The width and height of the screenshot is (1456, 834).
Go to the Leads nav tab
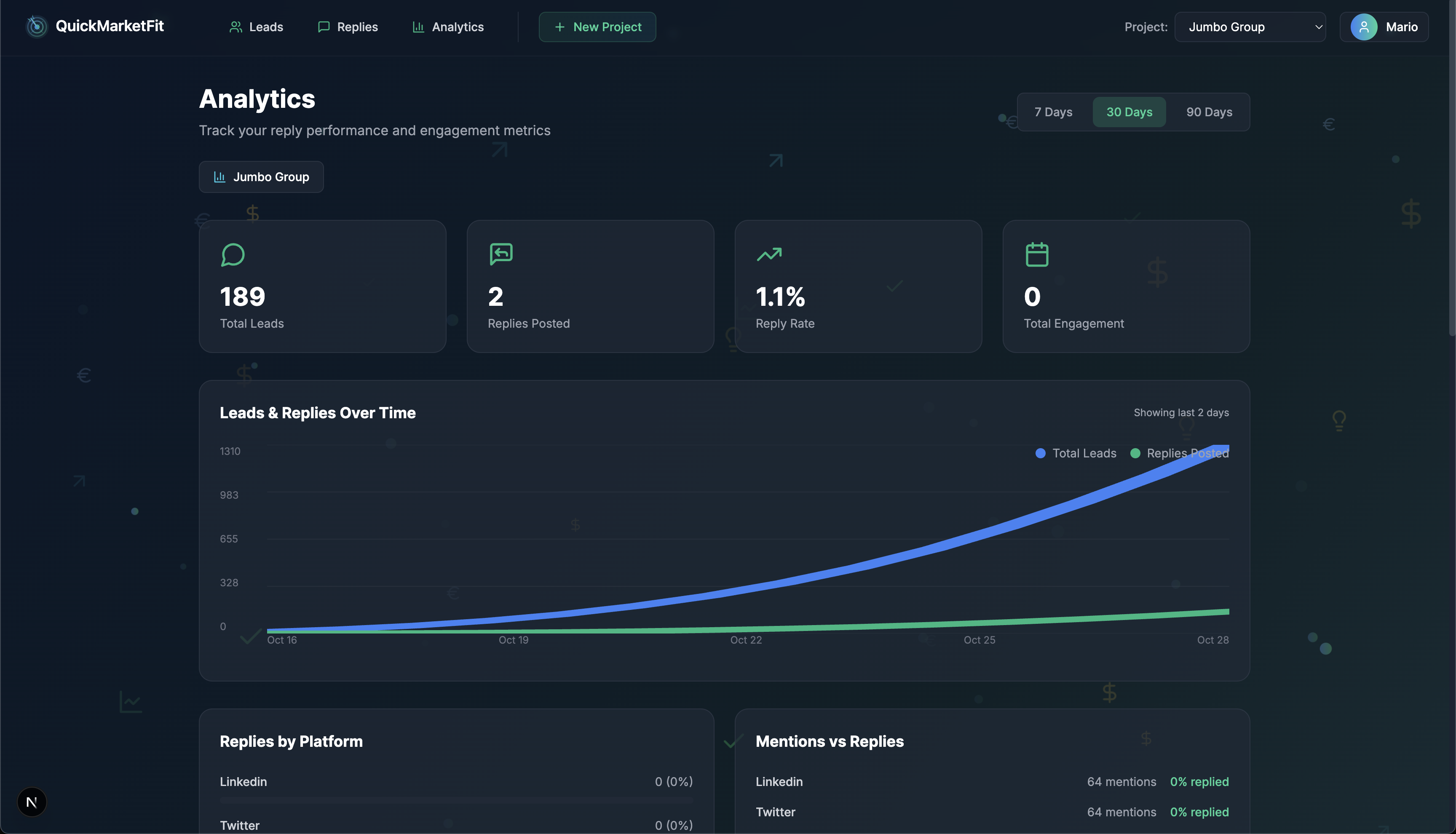[x=256, y=27]
